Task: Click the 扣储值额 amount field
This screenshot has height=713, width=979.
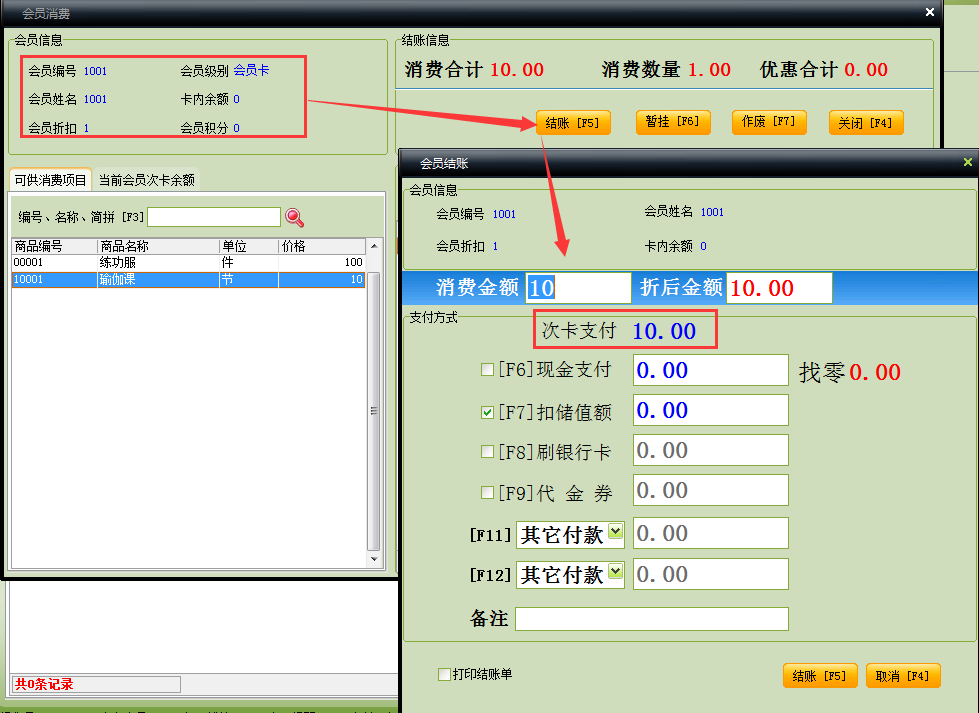Action: tap(711, 410)
